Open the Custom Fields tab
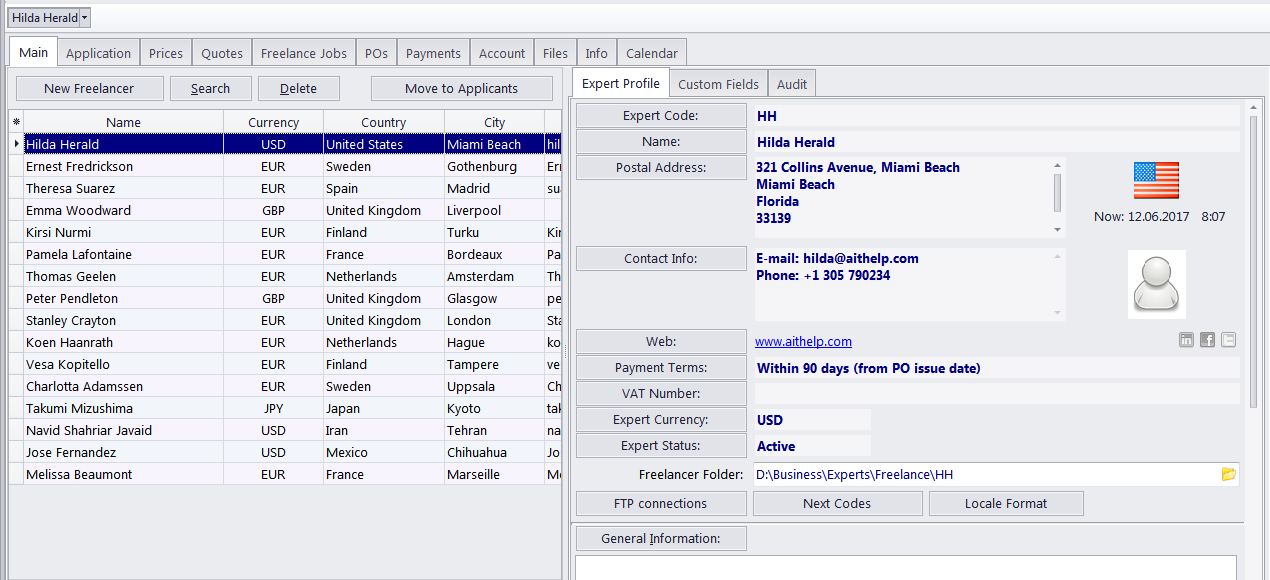 tap(718, 84)
